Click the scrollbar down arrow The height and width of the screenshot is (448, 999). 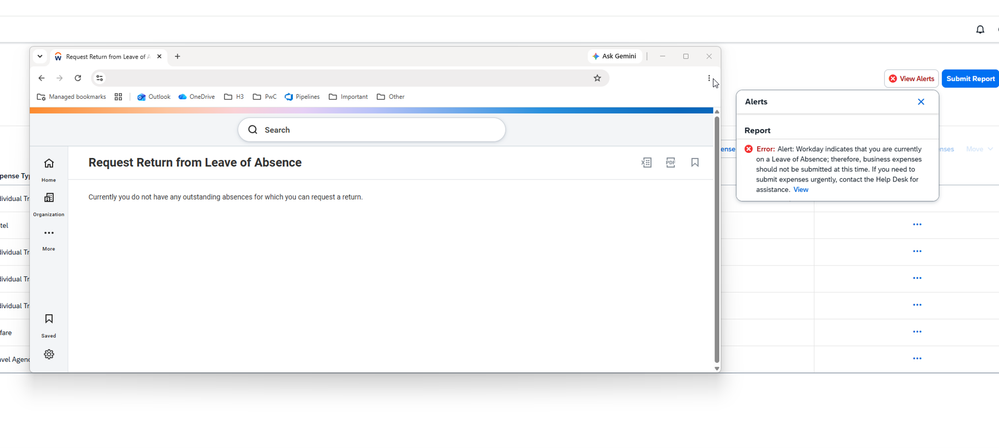coord(717,368)
